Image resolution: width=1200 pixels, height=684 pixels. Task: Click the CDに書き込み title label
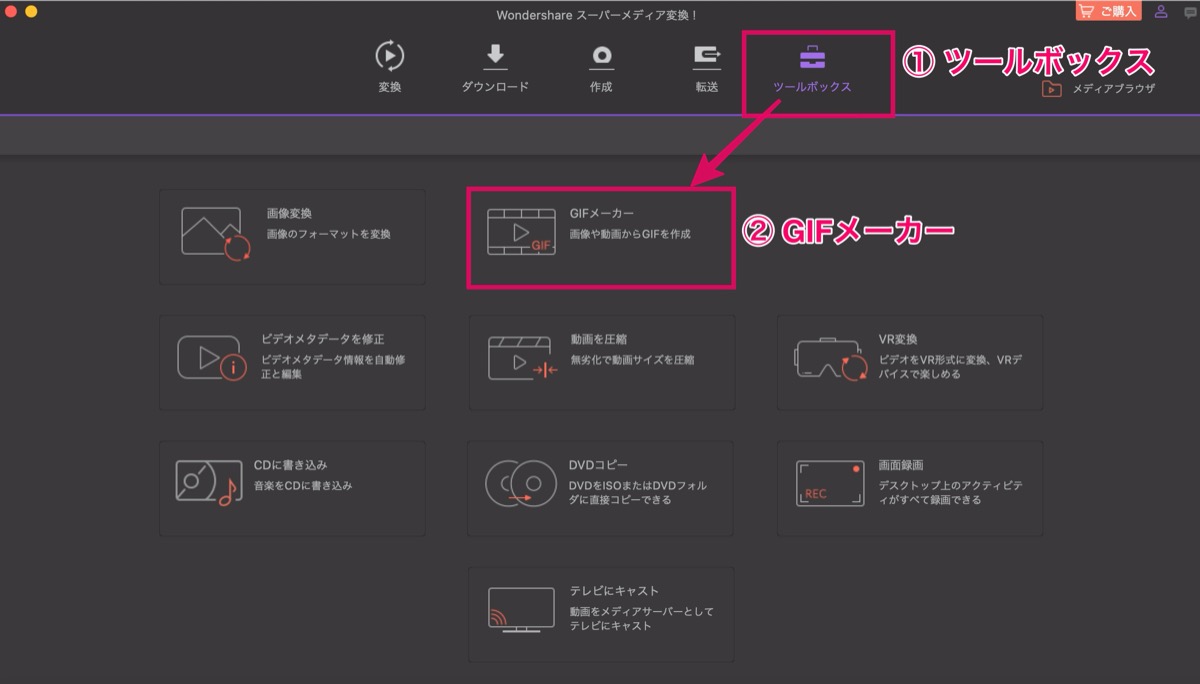pyautogui.click(x=291, y=465)
